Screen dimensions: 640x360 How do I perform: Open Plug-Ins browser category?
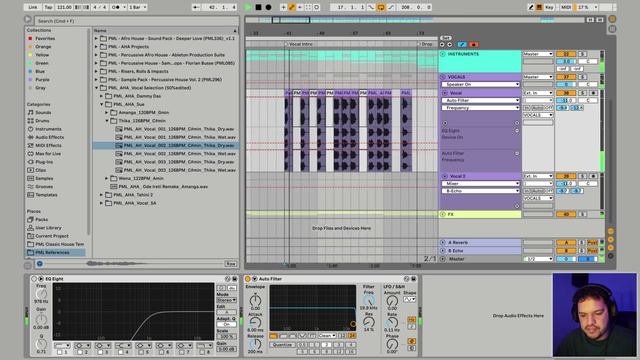[x=44, y=162]
